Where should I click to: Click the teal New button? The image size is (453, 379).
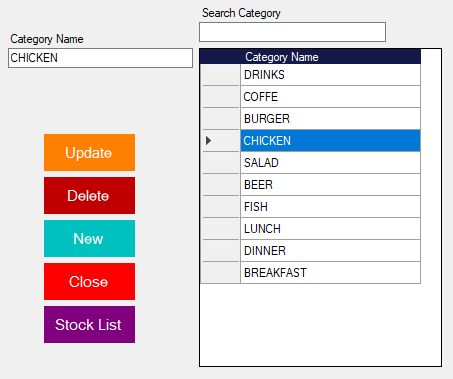89,239
